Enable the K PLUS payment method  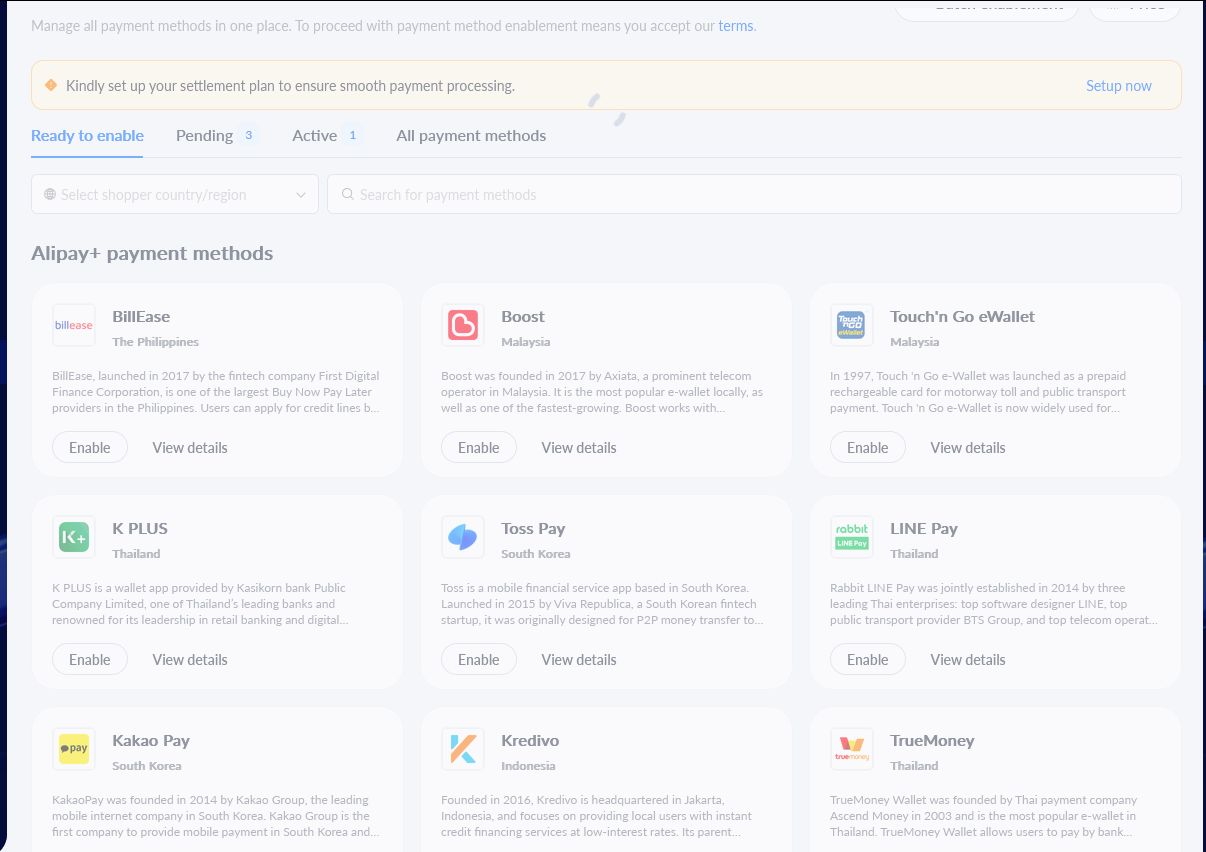pyautogui.click(x=90, y=659)
